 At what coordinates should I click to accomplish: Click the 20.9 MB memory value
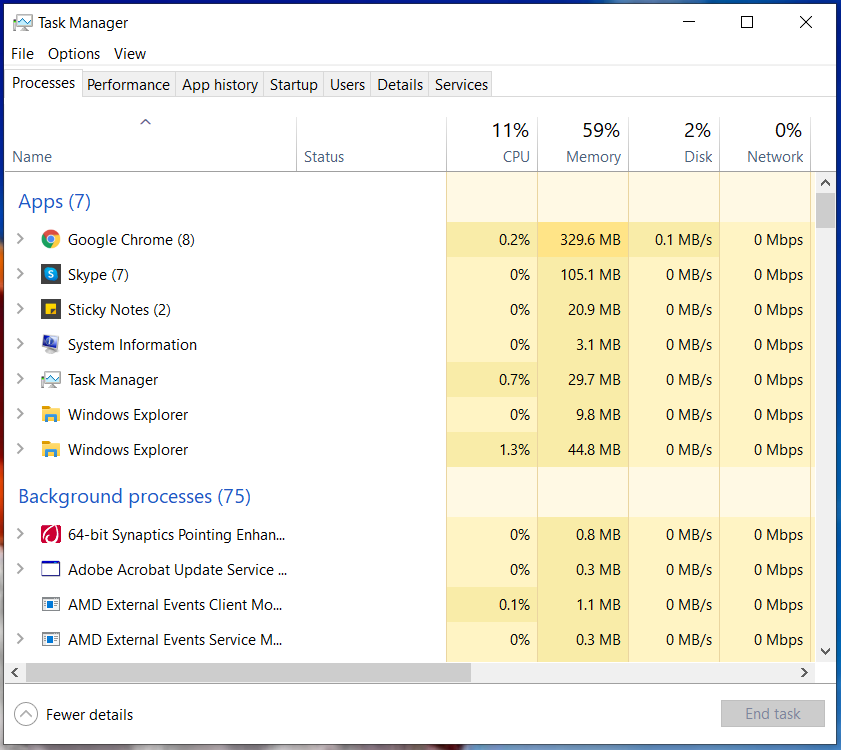point(594,310)
